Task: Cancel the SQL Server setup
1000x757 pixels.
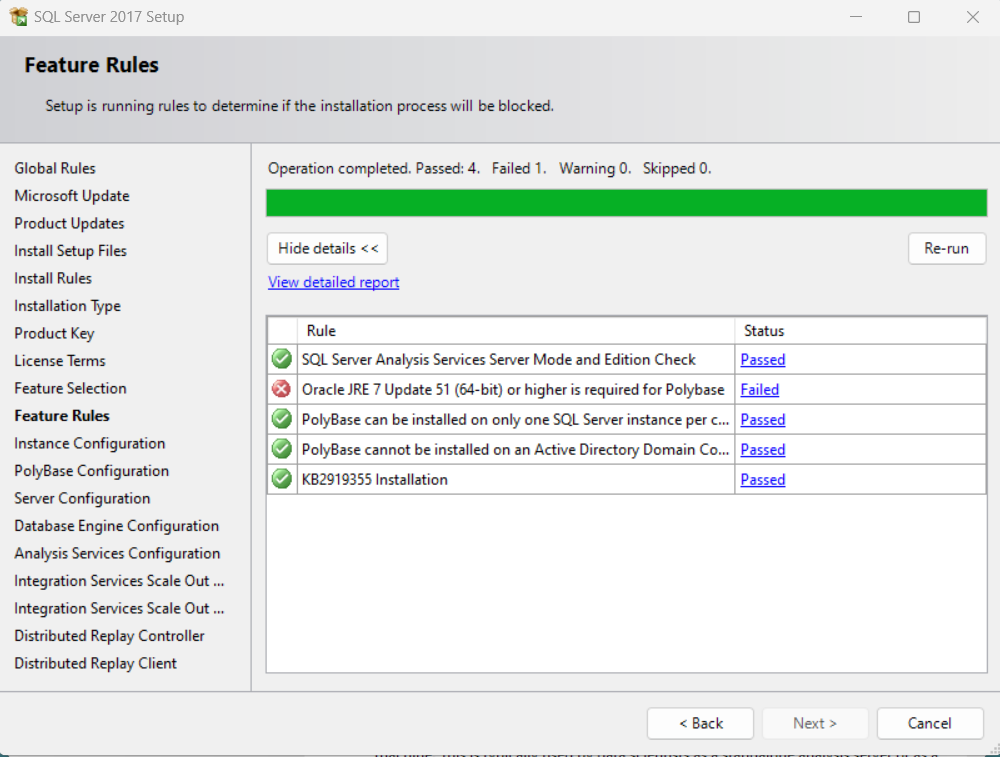Action: point(930,723)
